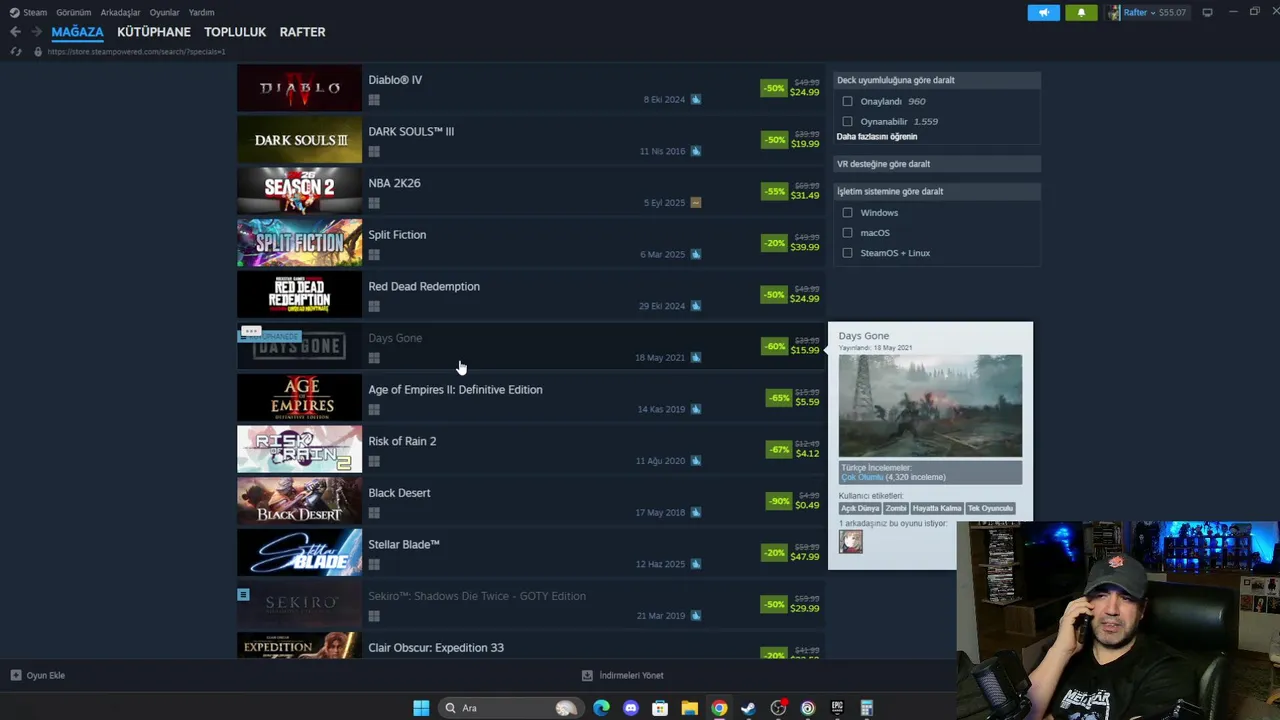Screen dimensions: 1280x720
Task: Click the Days Gone popup screenshot
Action: click(930, 406)
